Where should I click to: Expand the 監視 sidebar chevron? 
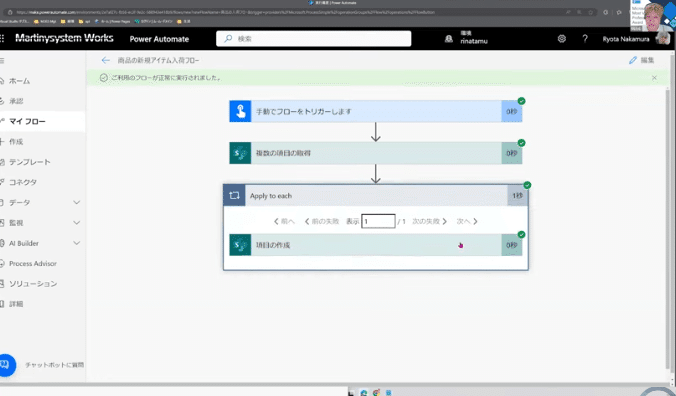pyautogui.click(x=76, y=223)
